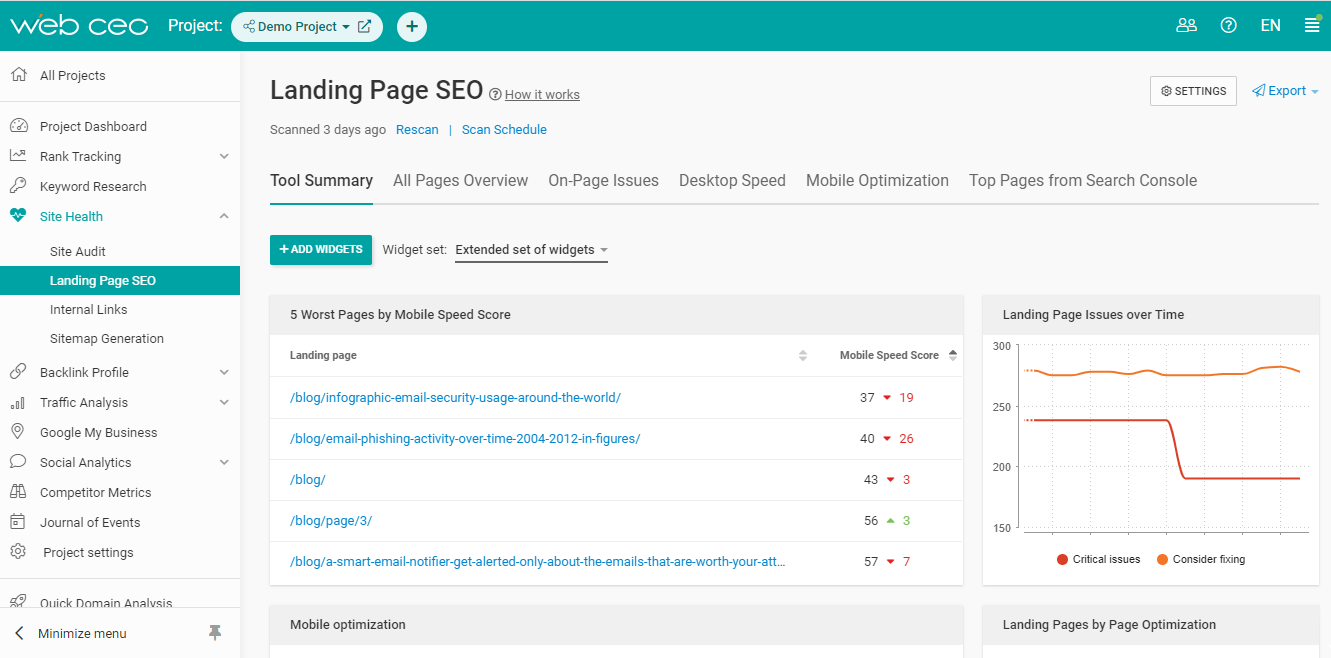Select Site Audit in the sidebar
Screen dimensions: 1331x658
[x=78, y=252]
